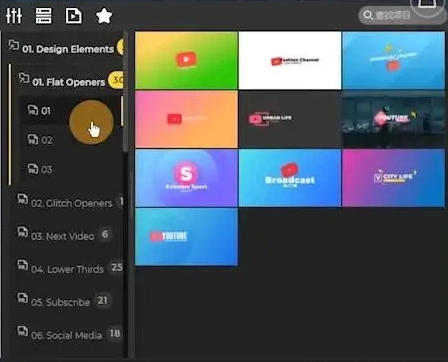Image resolution: width=448 pixels, height=362 pixels.
Task: Select the Extreme Sport thumbnail
Action: [186, 178]
